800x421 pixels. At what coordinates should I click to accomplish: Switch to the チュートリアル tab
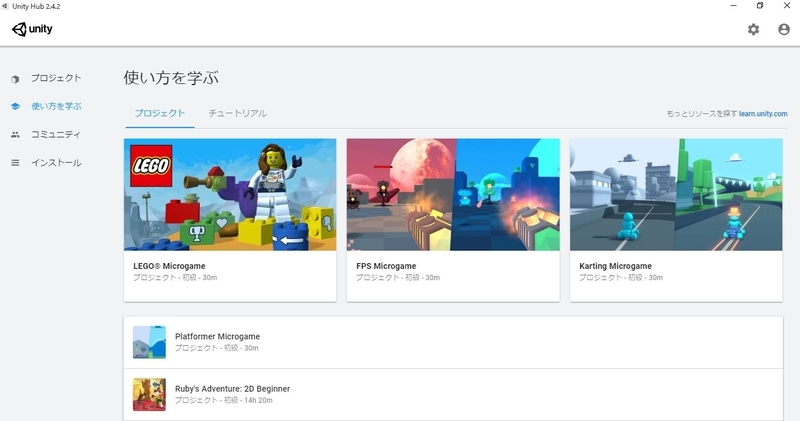(x=237, y=113)
